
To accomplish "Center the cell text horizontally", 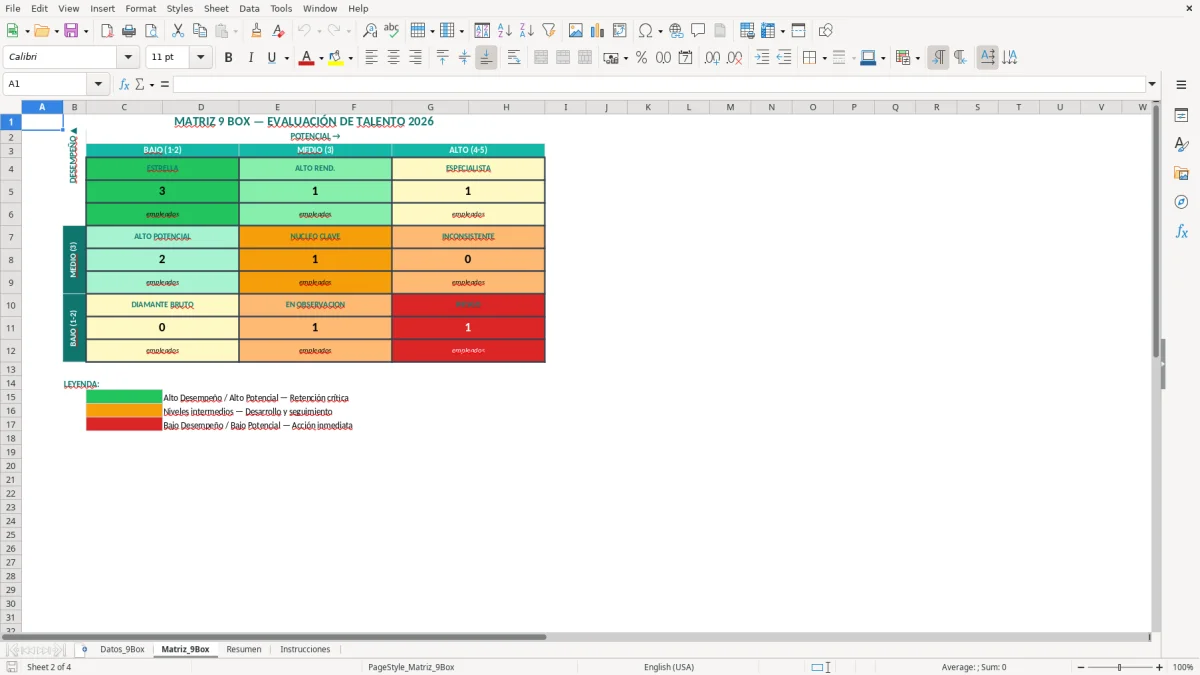I will [x=393, y=58].
